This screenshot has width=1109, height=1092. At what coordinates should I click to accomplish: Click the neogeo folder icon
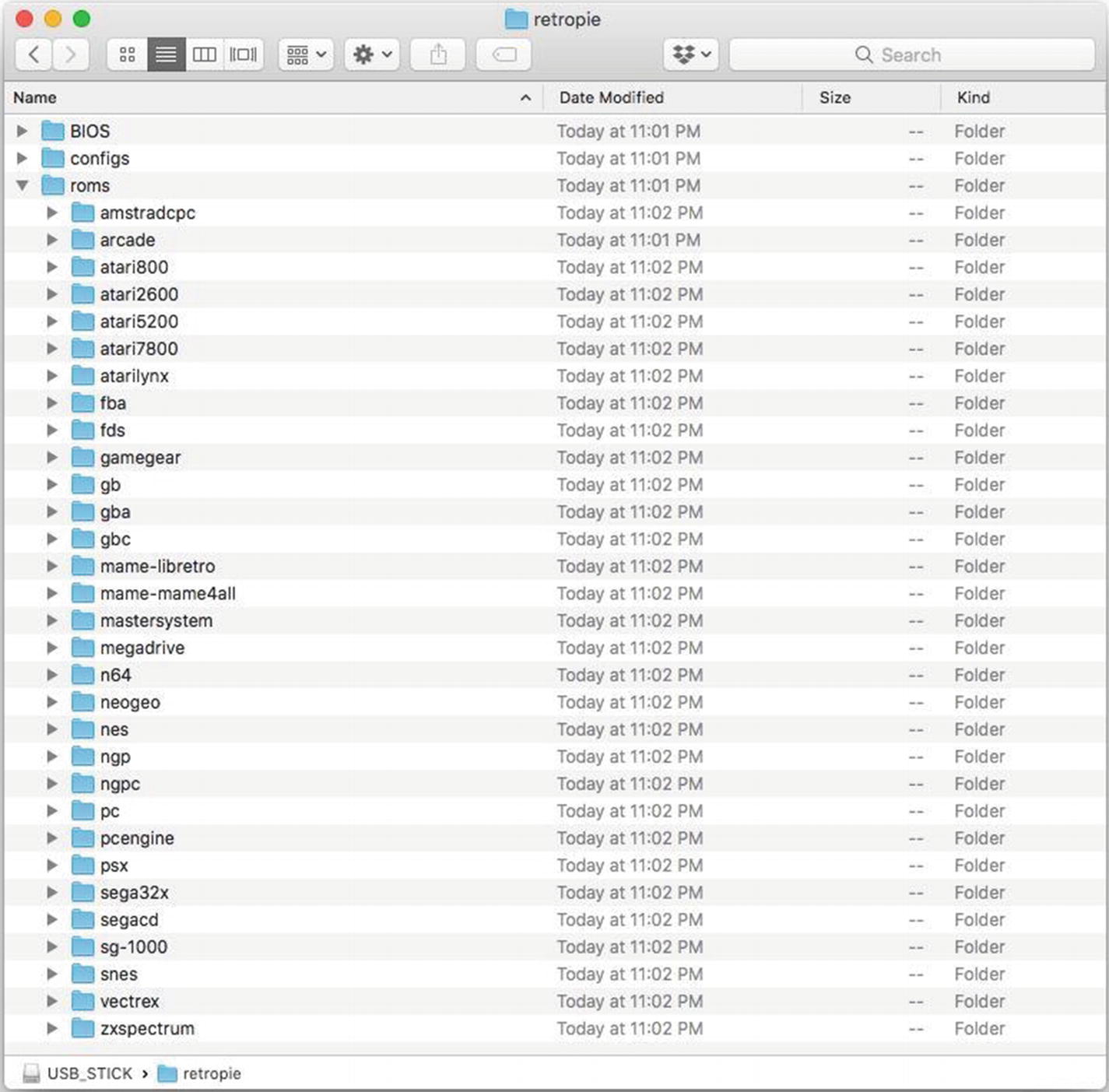pyautogui.click(x=82, y=702)
